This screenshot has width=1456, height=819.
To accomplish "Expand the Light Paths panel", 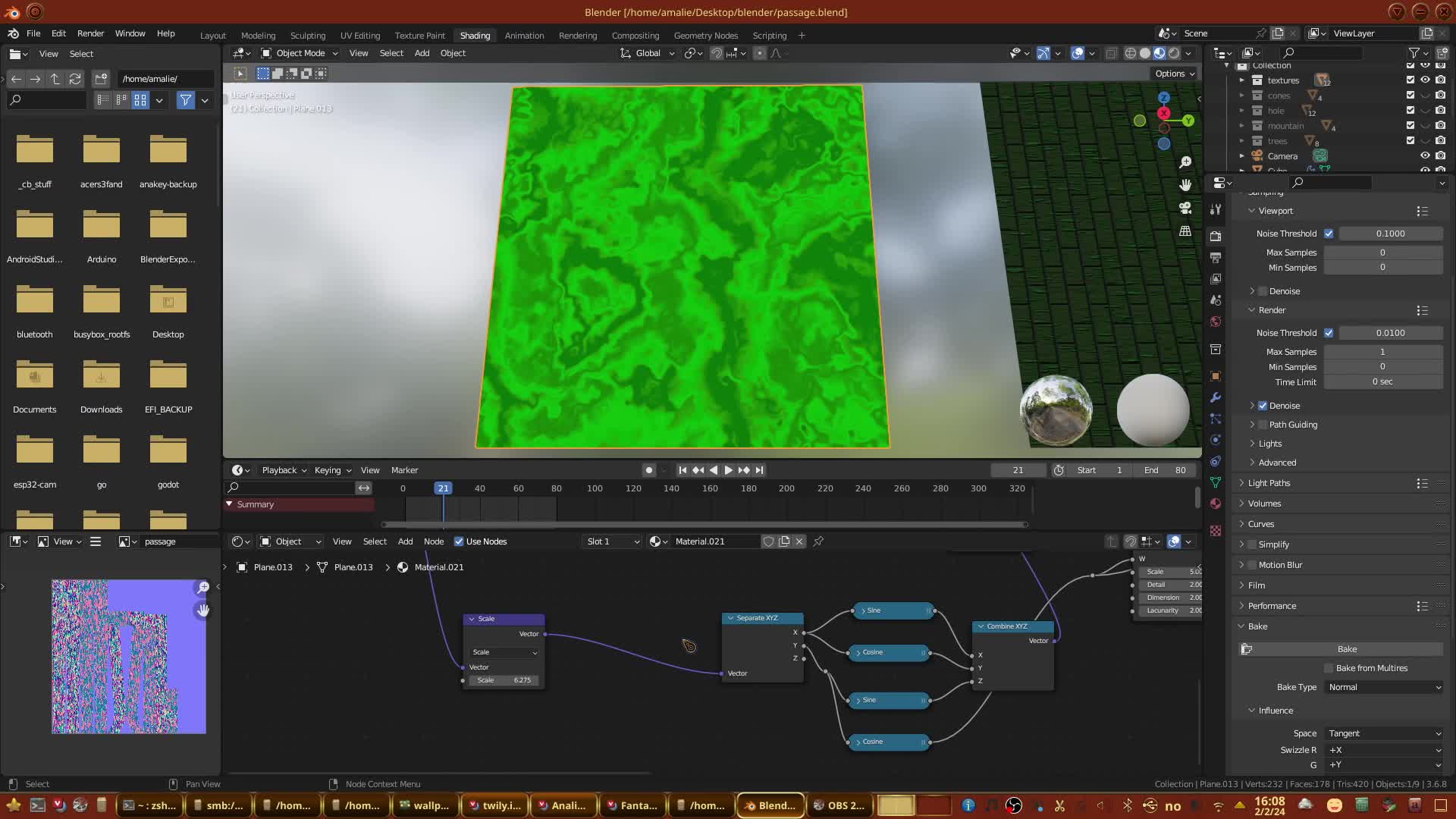I will (1269, 483).
